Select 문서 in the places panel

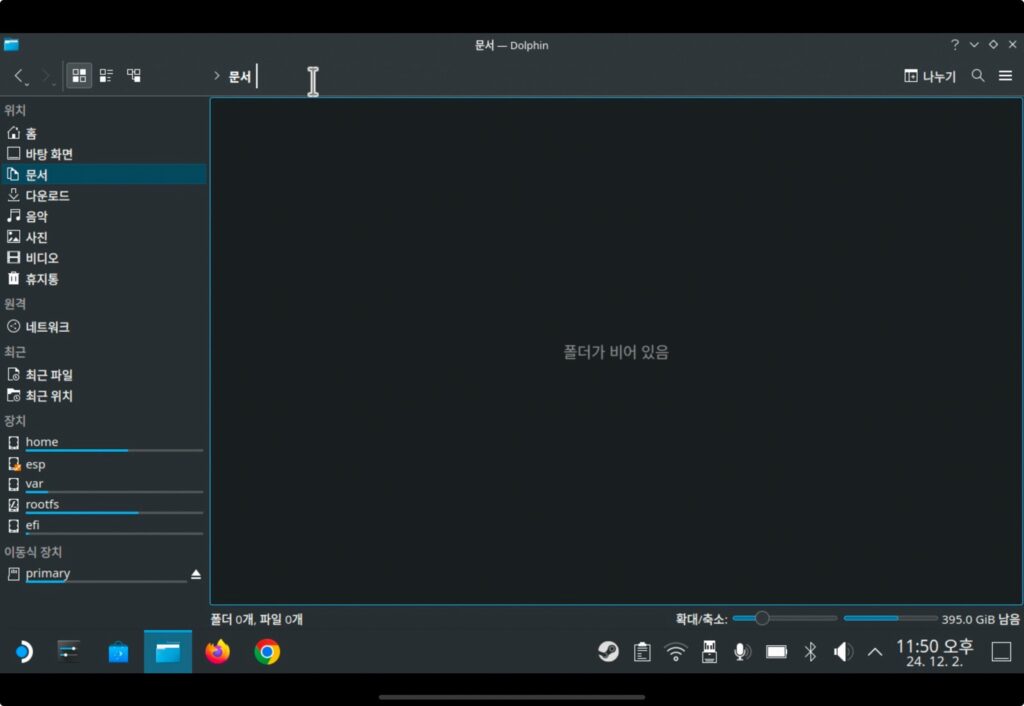pyautogui.click(x=104, y=175)
